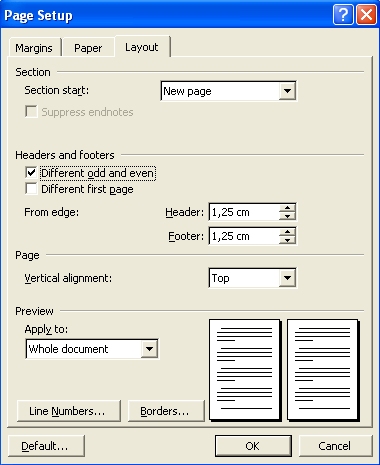Click the left preview page thumbnail

pyautogui.click(x=244, y=369)
